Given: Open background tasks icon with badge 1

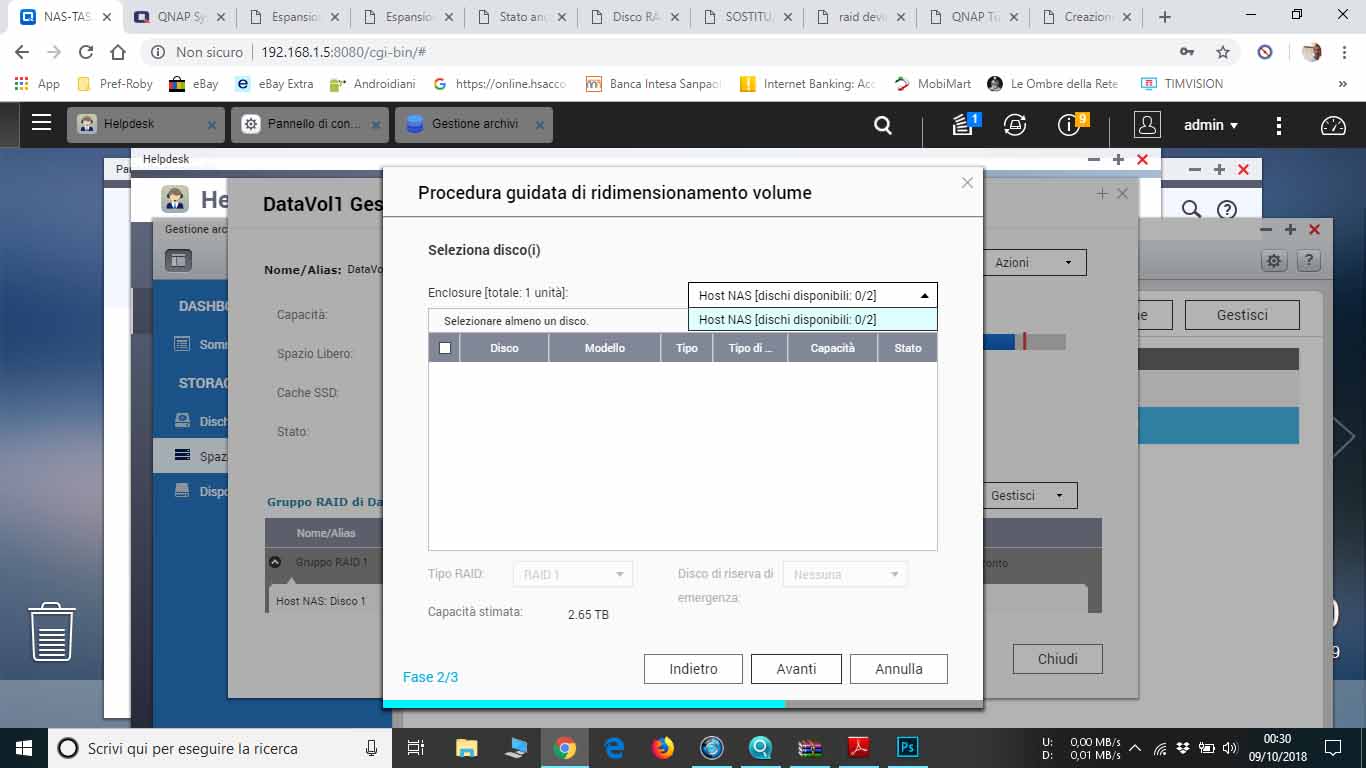Looking at the screenshot, I should click(x=963, y=125).
